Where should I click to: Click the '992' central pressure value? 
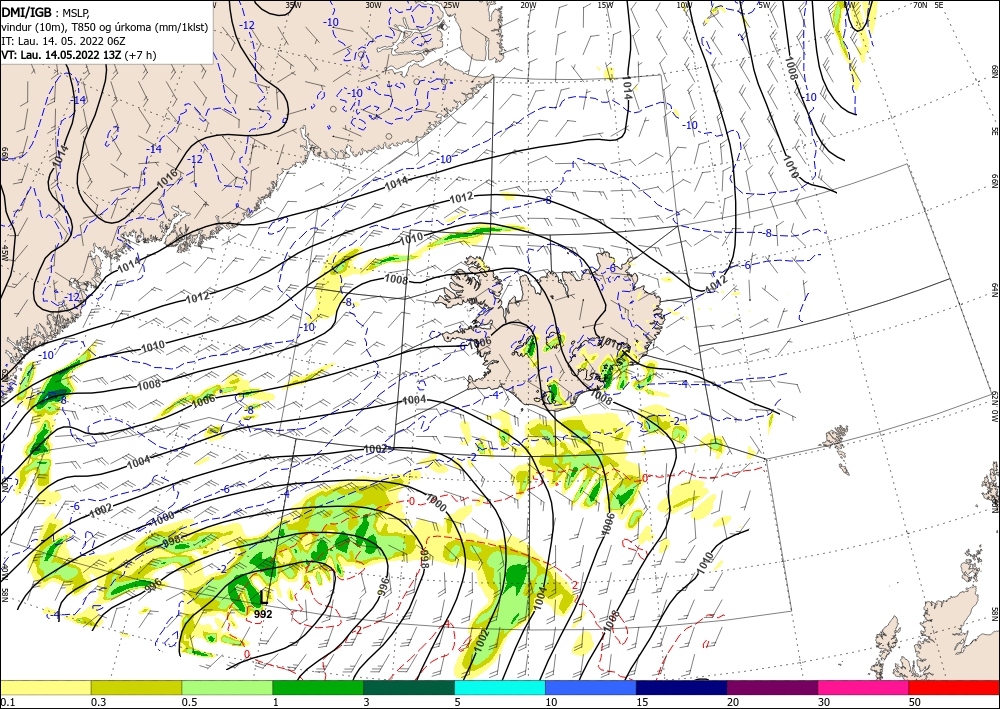tap(263, 614)
